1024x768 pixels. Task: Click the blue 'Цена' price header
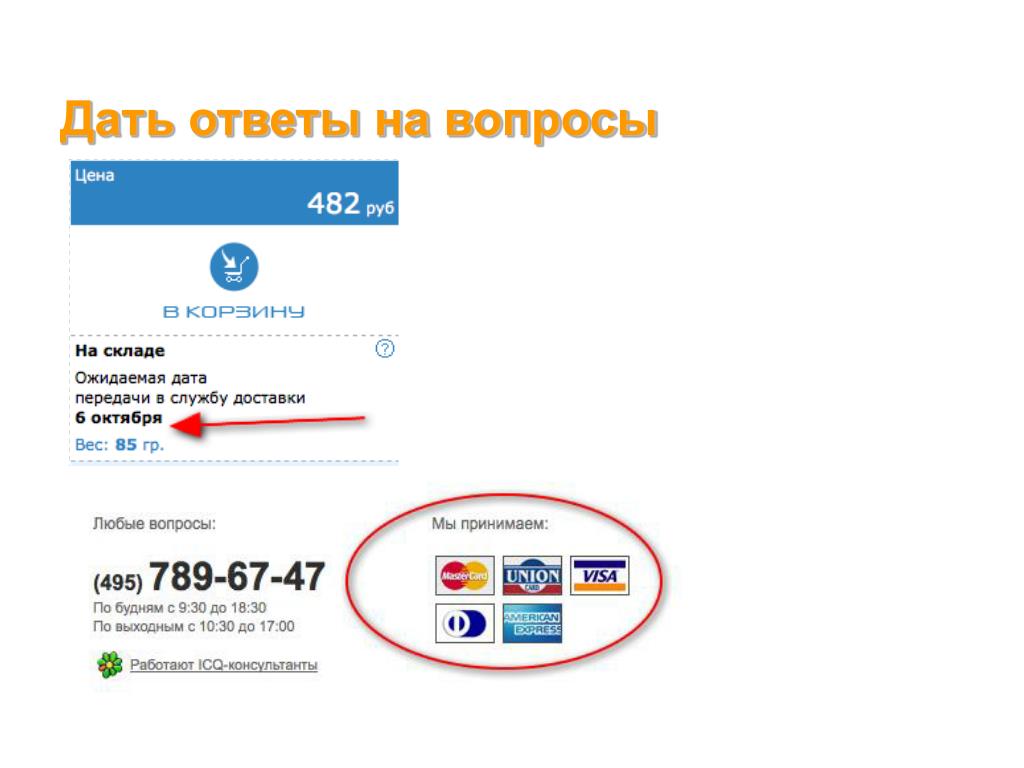(234, 193)
